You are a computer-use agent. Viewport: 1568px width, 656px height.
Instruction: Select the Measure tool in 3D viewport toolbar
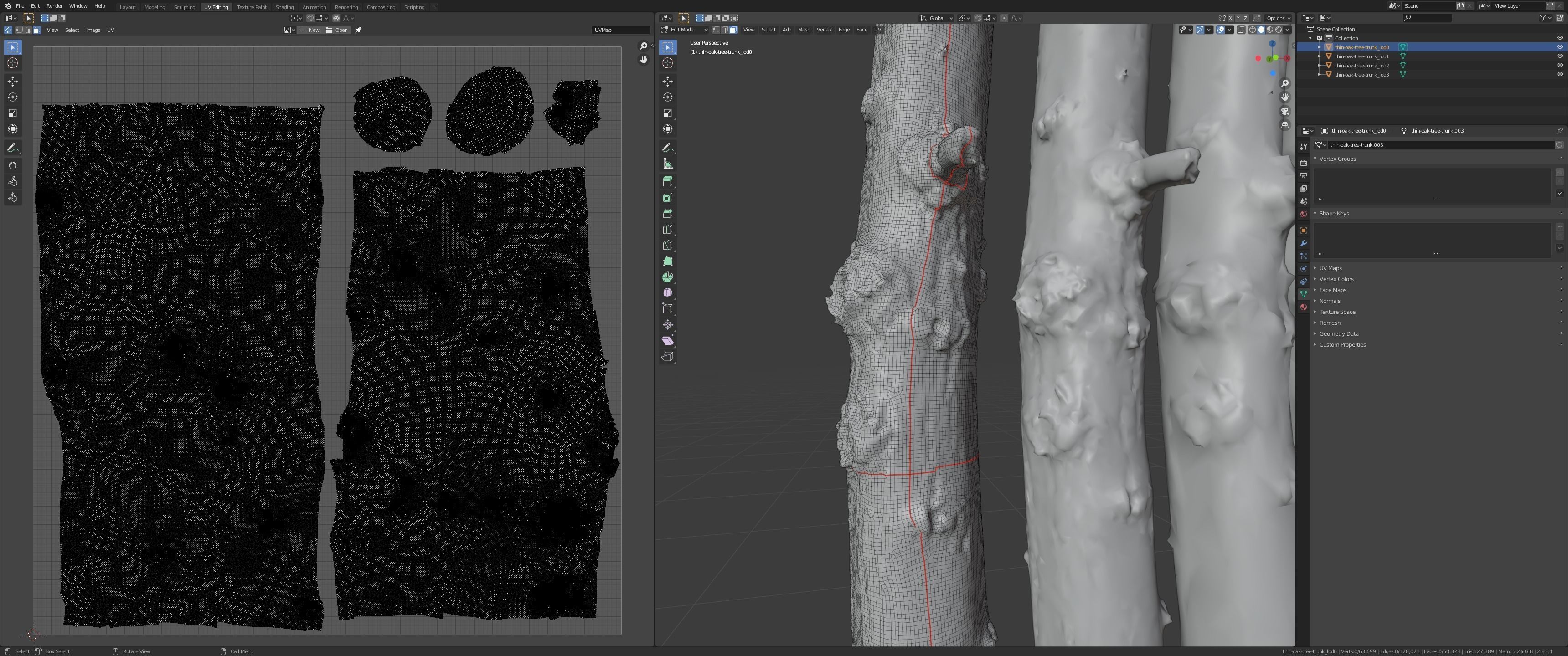click(668, 164)
